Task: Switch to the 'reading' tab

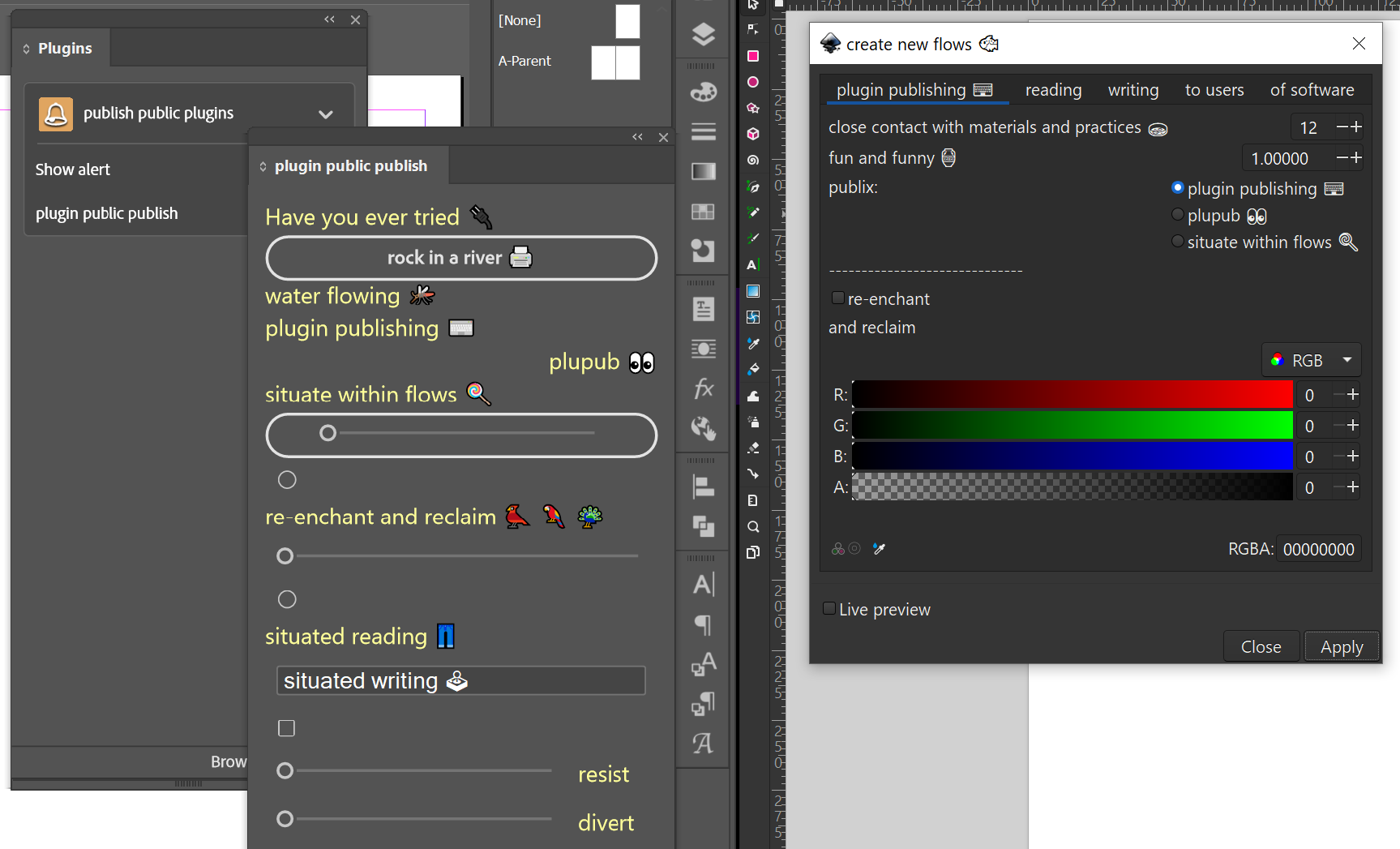Action: [x=1053, y=90]
